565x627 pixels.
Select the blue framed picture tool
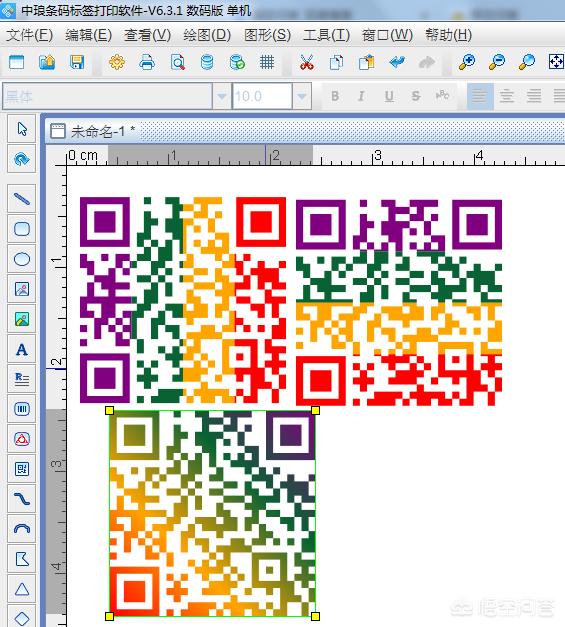22,289
